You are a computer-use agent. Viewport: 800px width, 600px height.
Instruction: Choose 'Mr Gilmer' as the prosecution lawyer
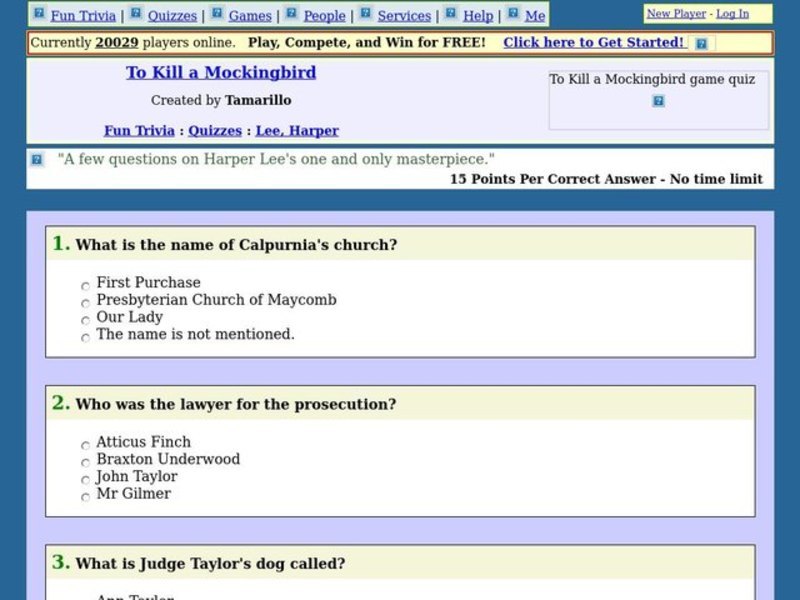point(86,496)
